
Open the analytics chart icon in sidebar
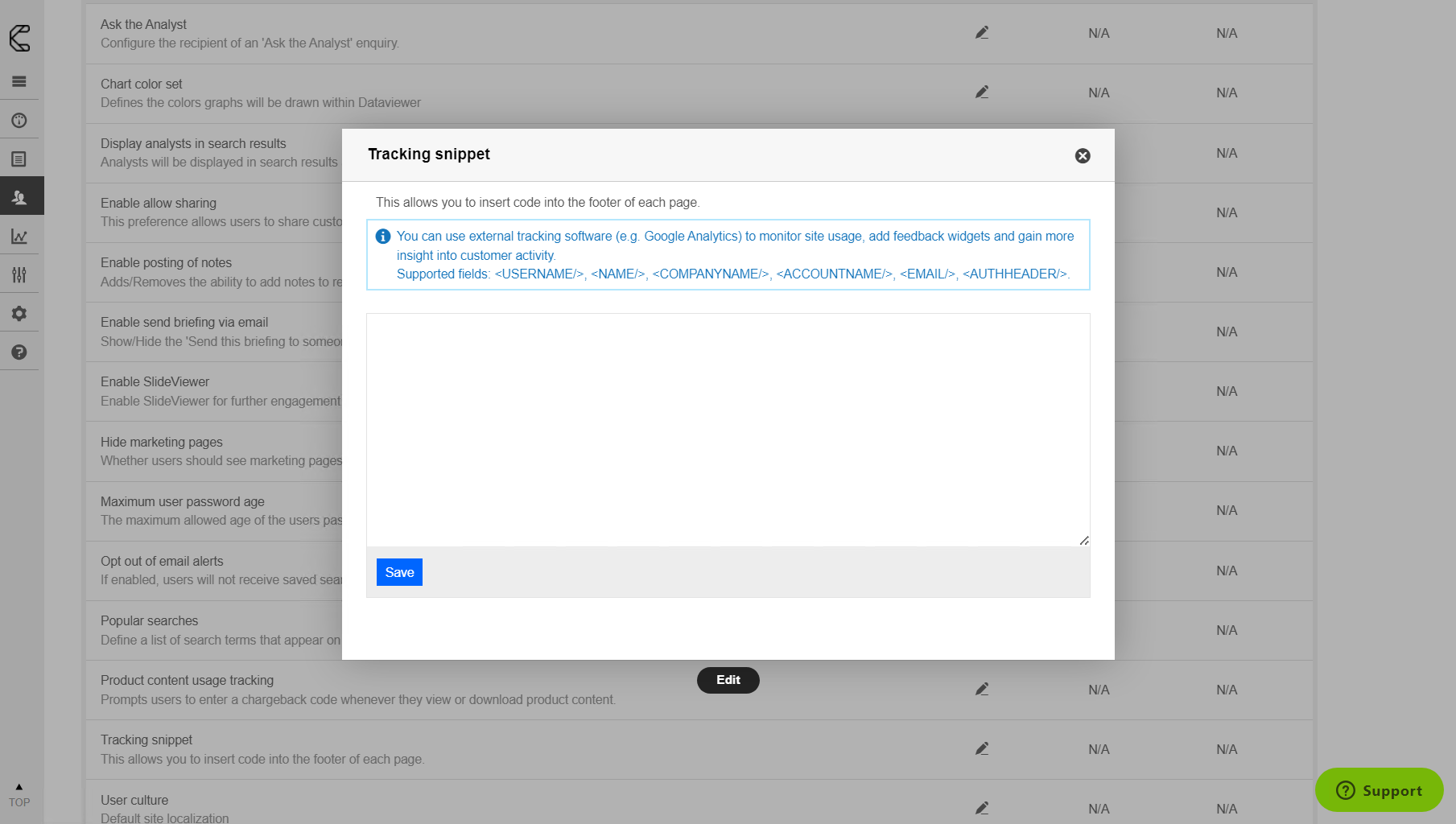20,235
